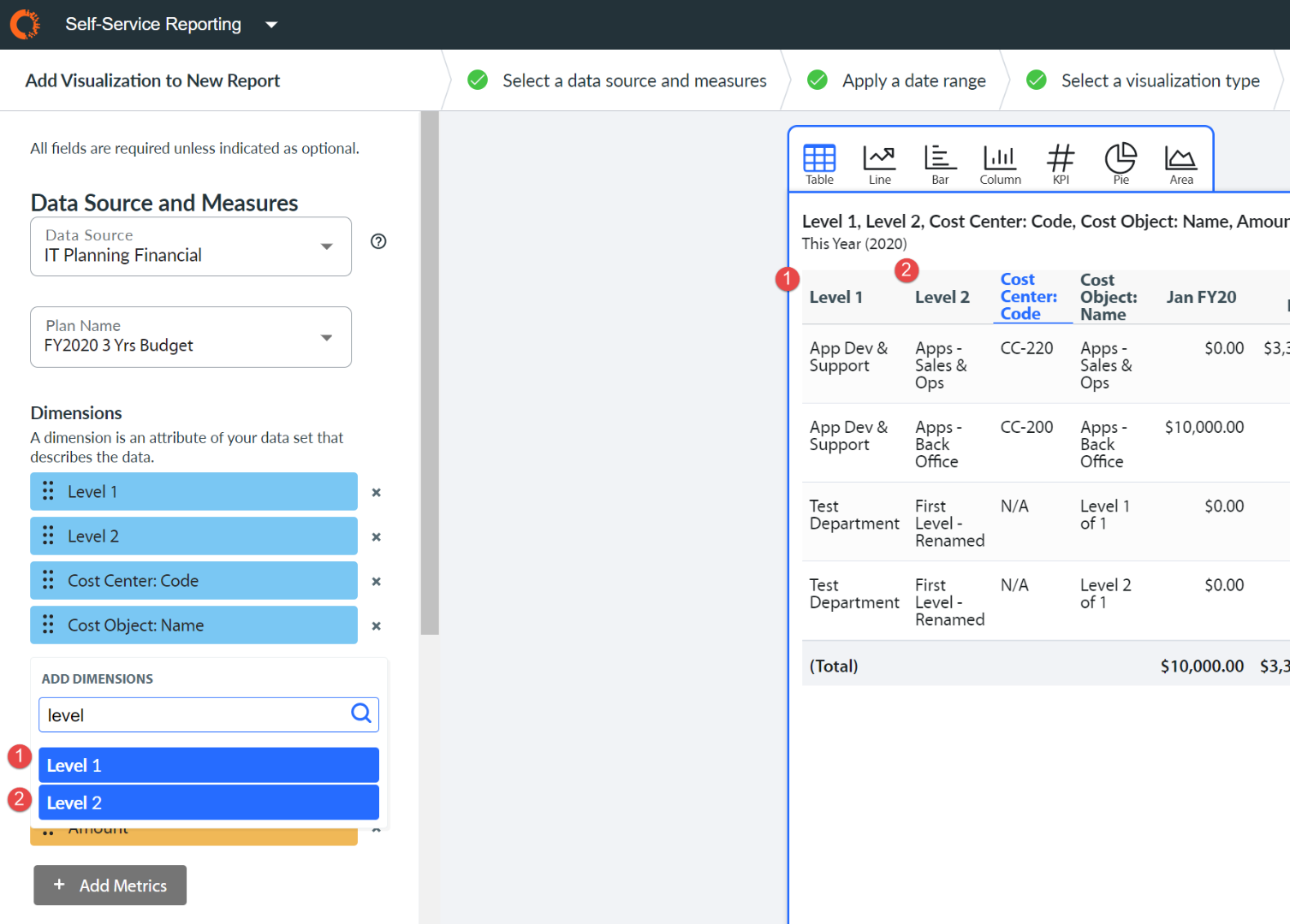Remove the Level 1 dimension
The height and width of the screenshot is (924, 1290).
click(x=376, y=493)
